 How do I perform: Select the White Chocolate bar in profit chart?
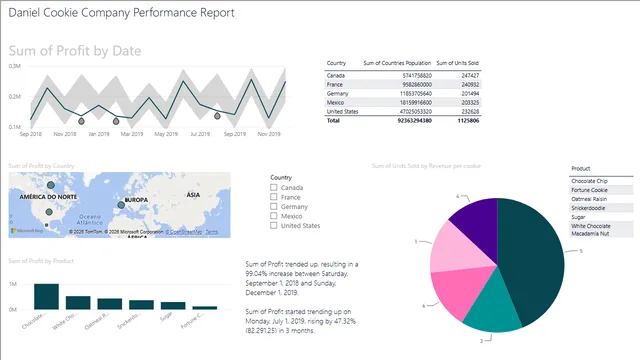point(78,303)
